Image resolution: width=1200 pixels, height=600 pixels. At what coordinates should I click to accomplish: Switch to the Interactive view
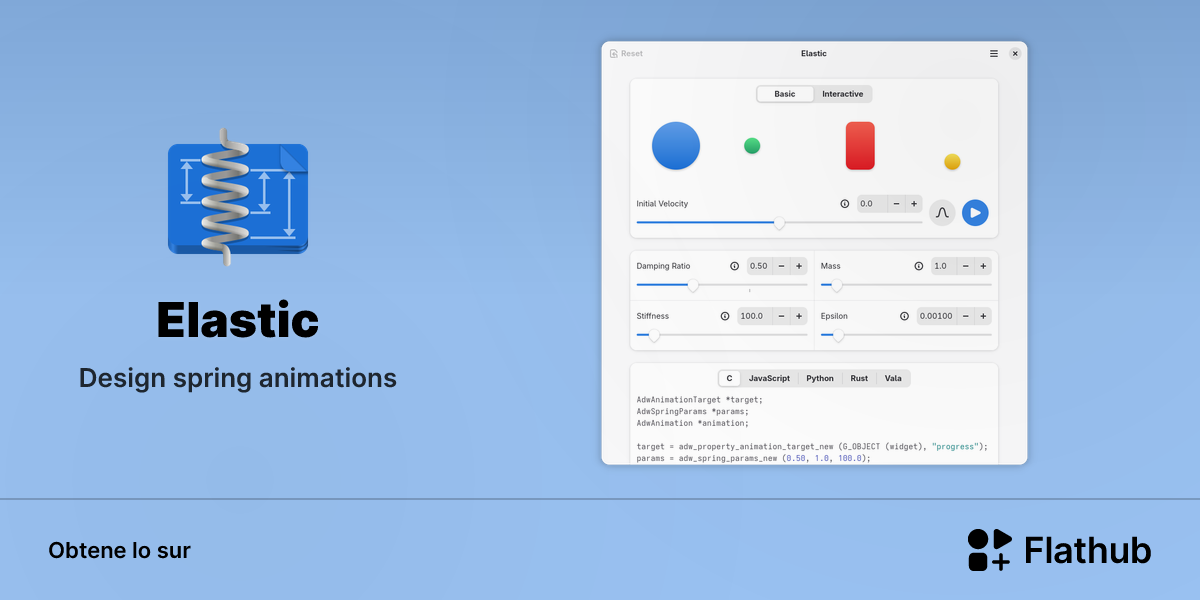843,94
